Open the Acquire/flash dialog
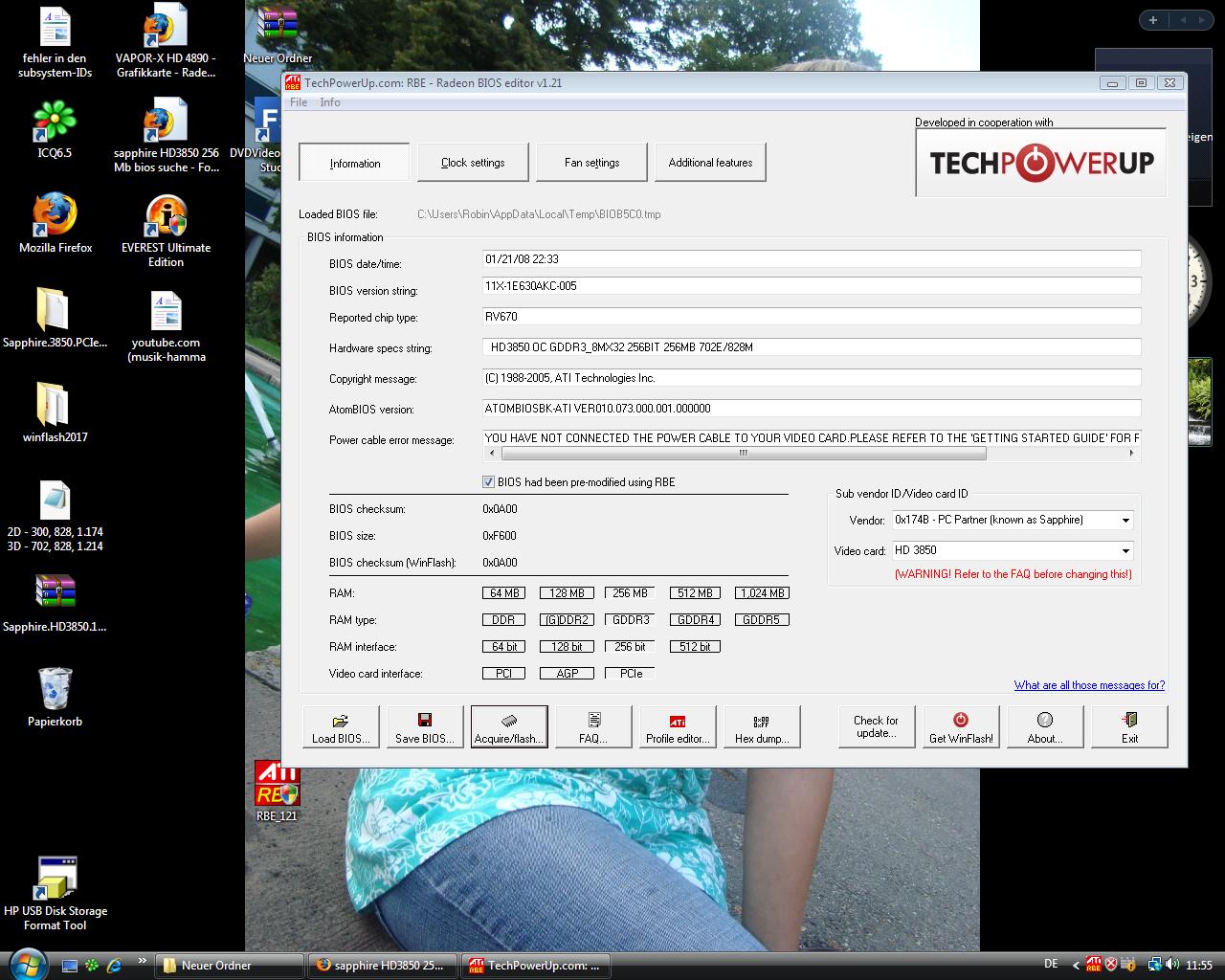Viewport: 1225px width, 980px height. point(509,727)
